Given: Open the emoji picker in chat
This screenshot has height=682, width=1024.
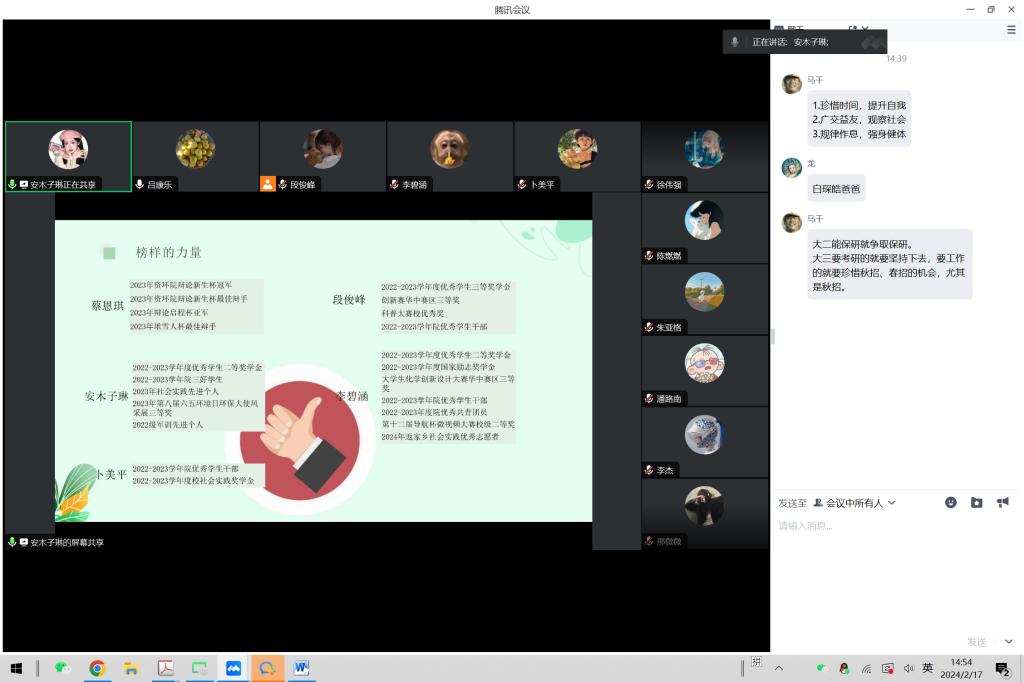Looking at the screenshot, I should (x=950, y=503).
